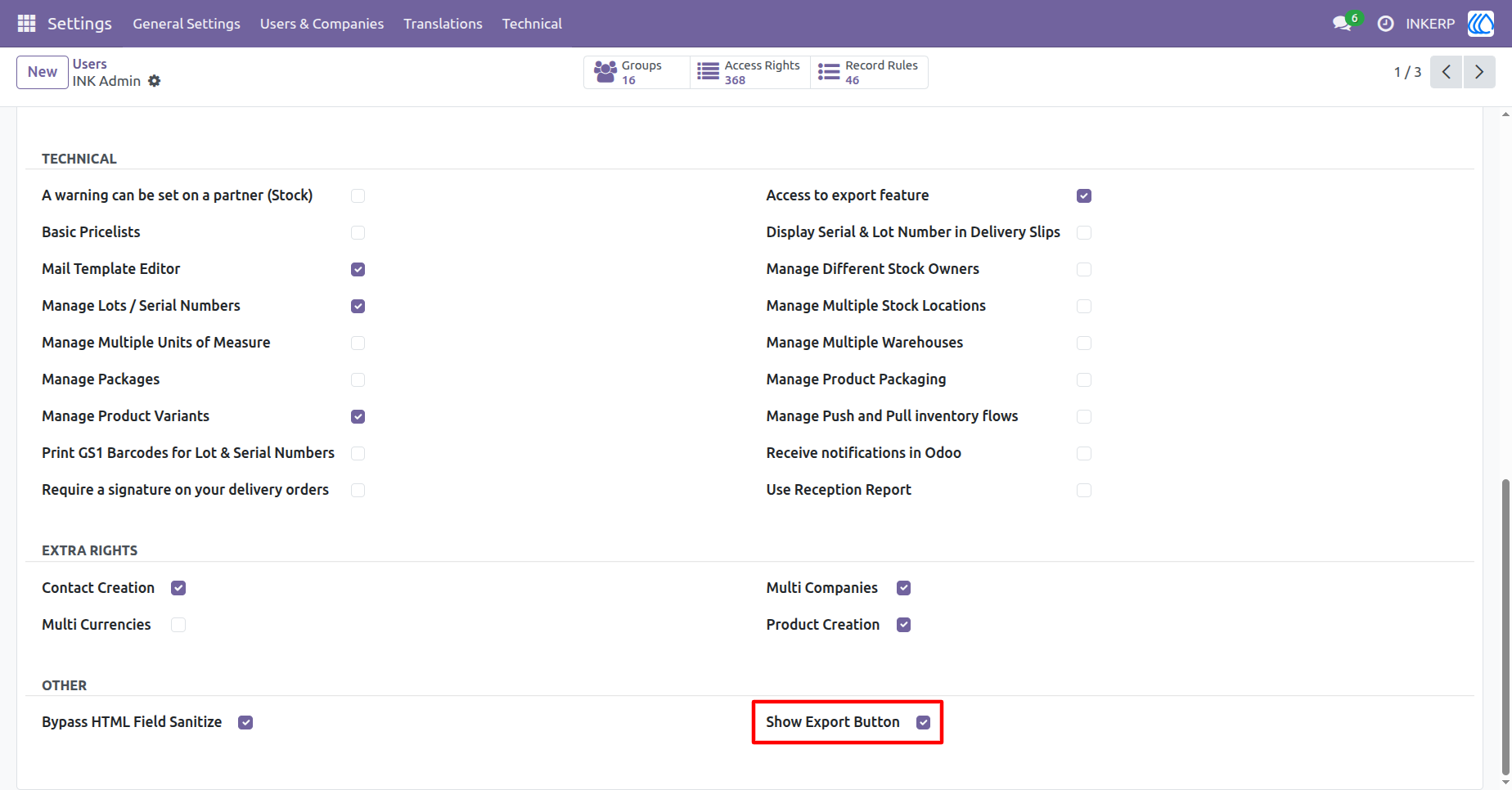Uncheck Access to export feature
1512x790 pixels.
[x=1084, y=195]
